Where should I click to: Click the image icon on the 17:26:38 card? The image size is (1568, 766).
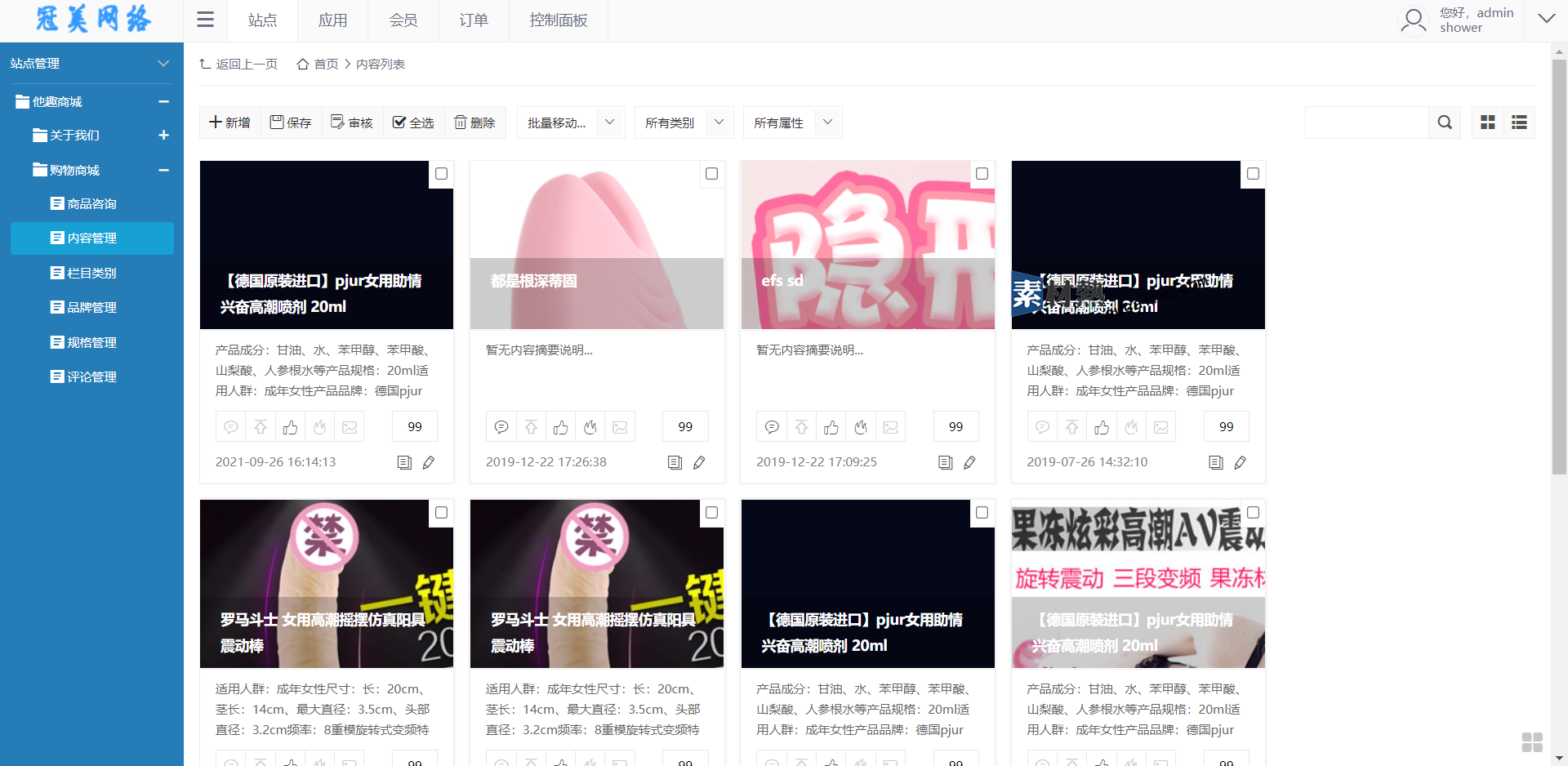tap(620, 427)
